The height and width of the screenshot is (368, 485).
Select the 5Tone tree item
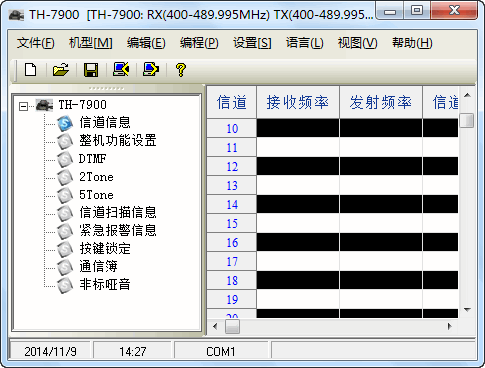click(96, 195)
